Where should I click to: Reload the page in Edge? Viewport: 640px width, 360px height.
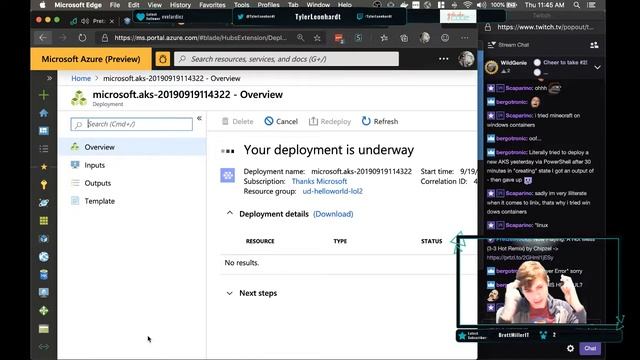[82, 38]
